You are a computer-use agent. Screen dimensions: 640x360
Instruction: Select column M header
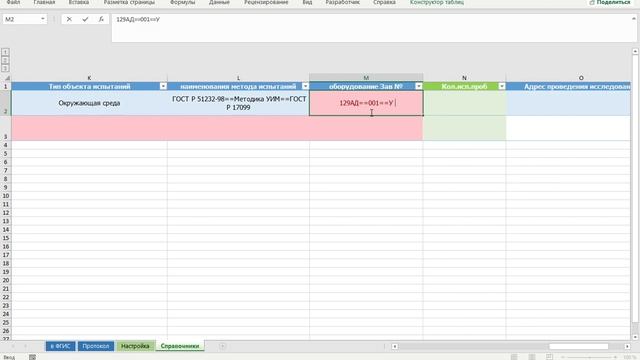(366, 78)
